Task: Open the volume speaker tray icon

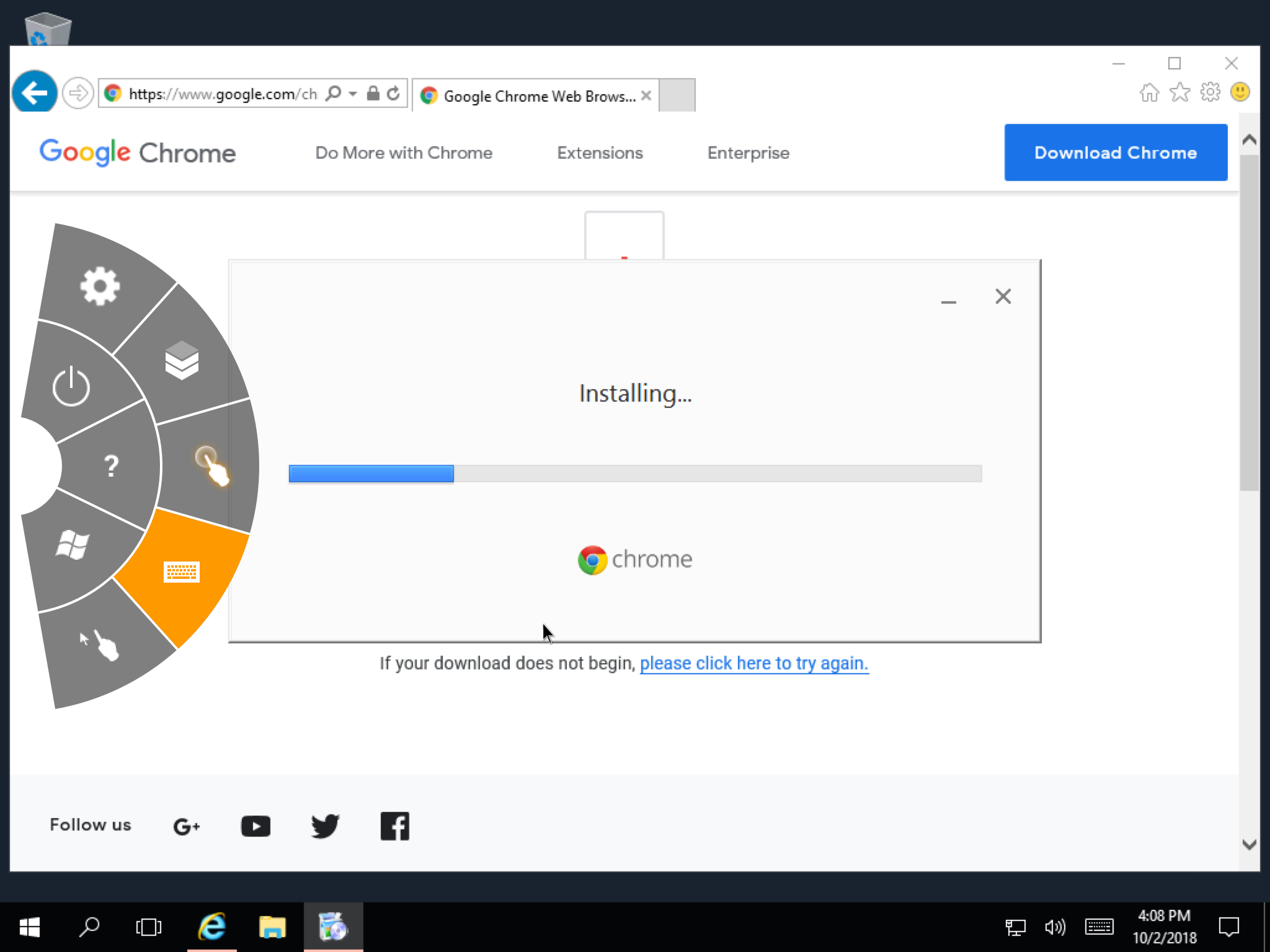Action: coord(1055,927)
